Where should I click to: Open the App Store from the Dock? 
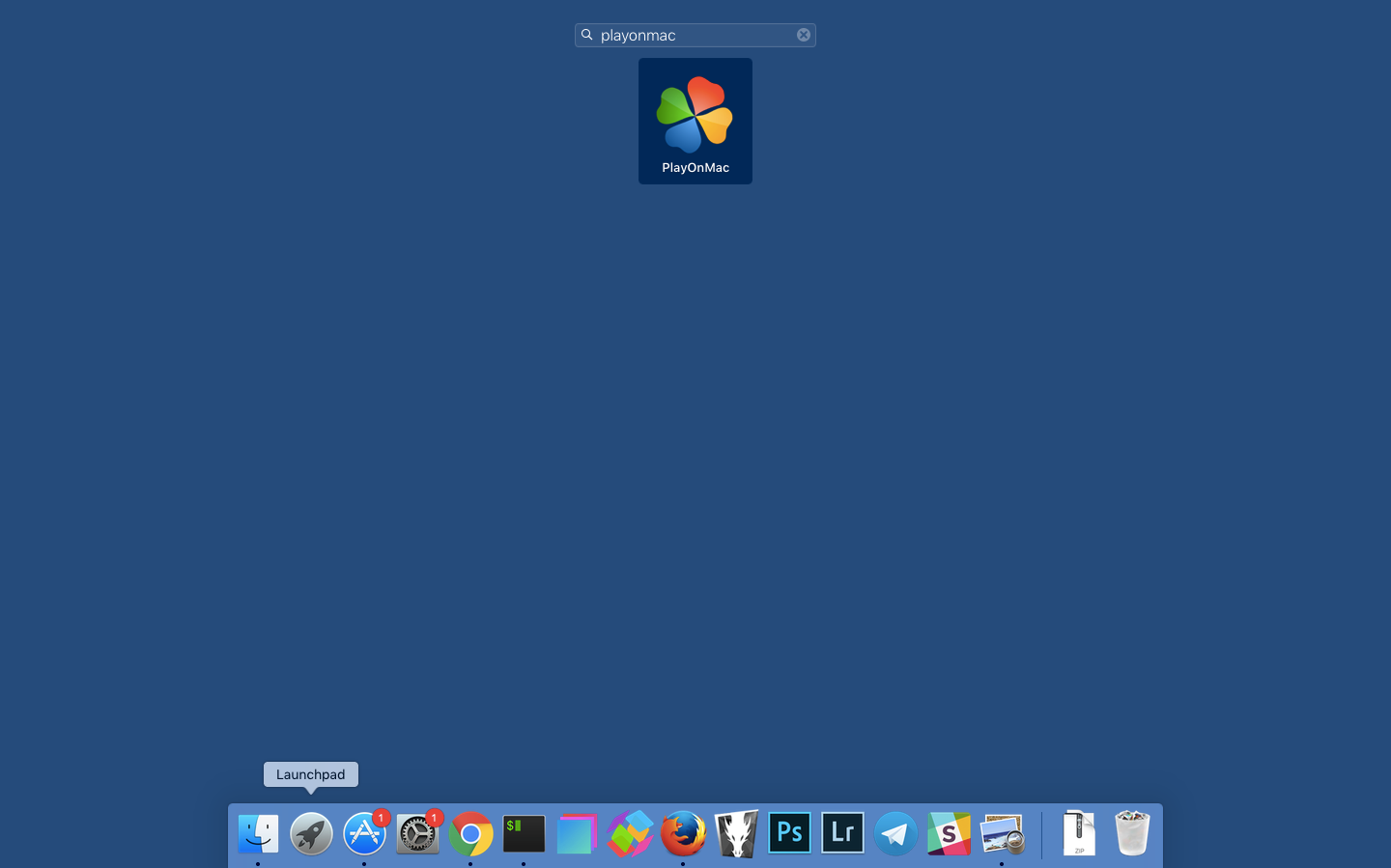[x=364, y=833]
